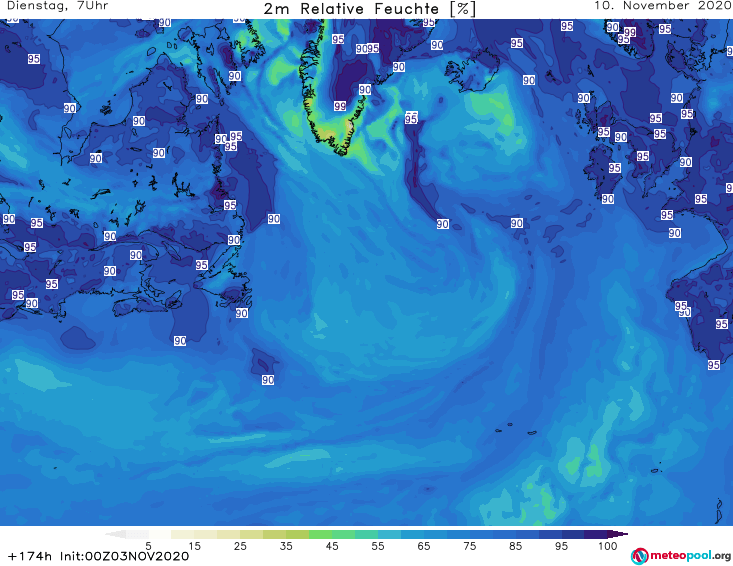Click the '+174h' forecast hour text
The width and height of the screenshot is (733, 566).
tap(30, 556)
